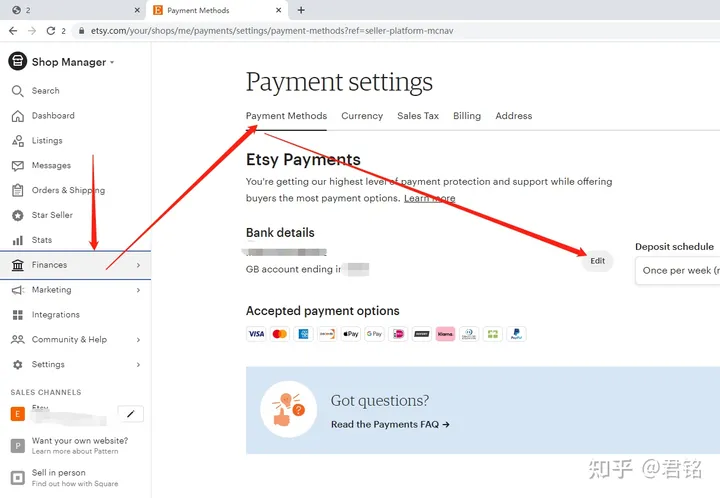Click the PayPal payment icon
The width and height of the screenshot is (720, 498).
pos(516,334)
